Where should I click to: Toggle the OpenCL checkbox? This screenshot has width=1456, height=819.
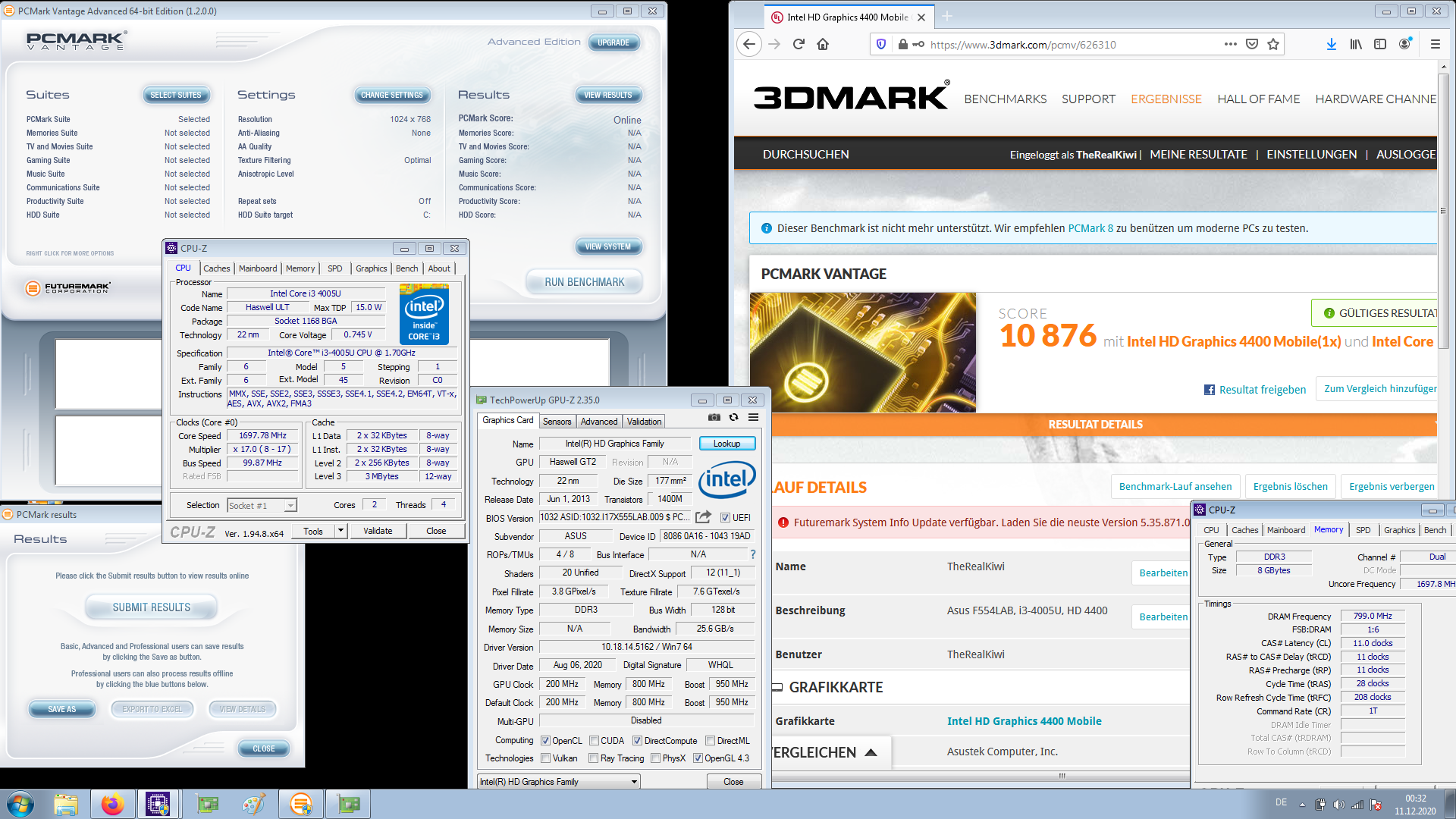[x=545, y=741]
